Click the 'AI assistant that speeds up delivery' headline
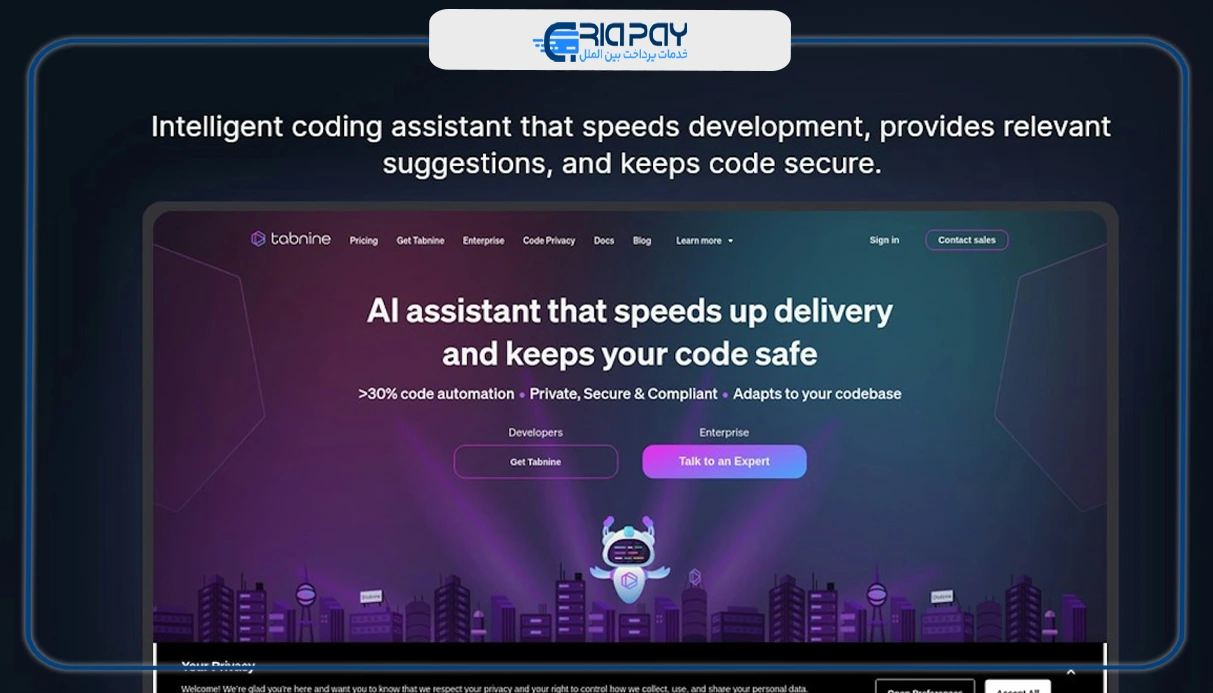The width and height of the screenshot is (1213, 693). point(630,311)
